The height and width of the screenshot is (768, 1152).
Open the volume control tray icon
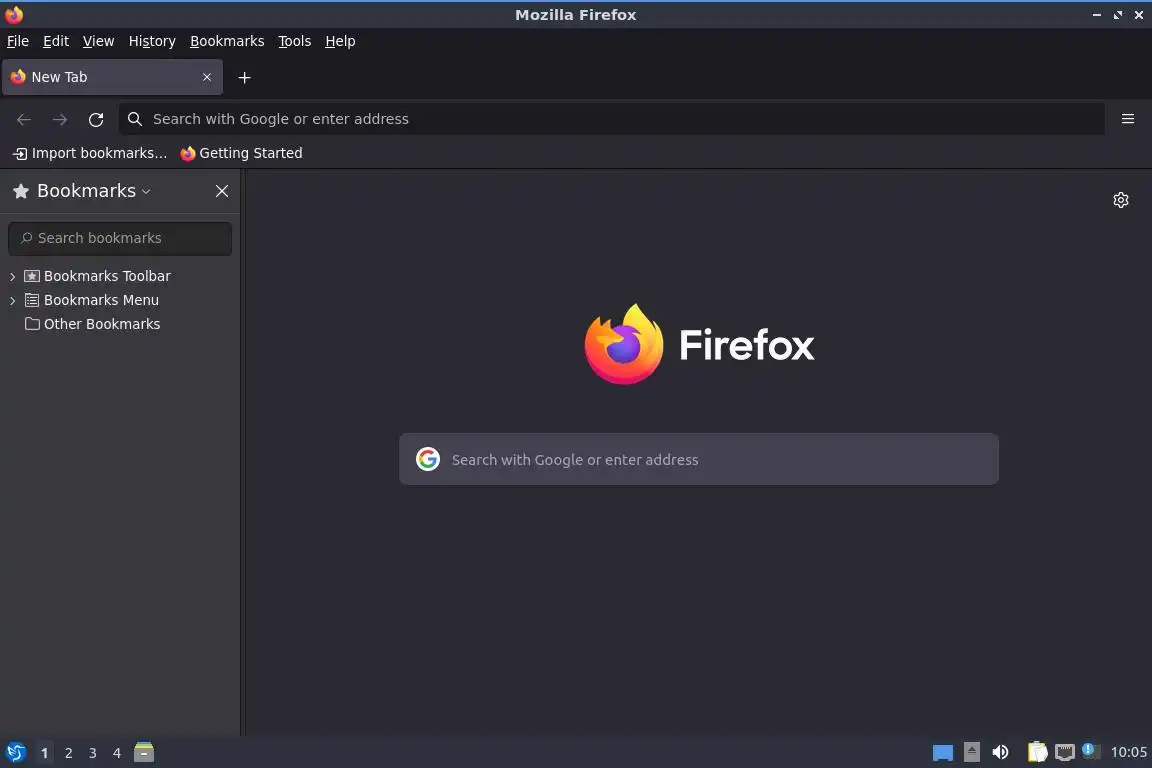(x=1000, y=752)
